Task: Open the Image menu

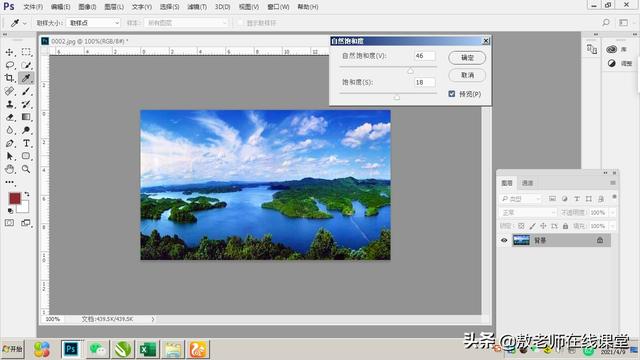Action: click(87, 7)
